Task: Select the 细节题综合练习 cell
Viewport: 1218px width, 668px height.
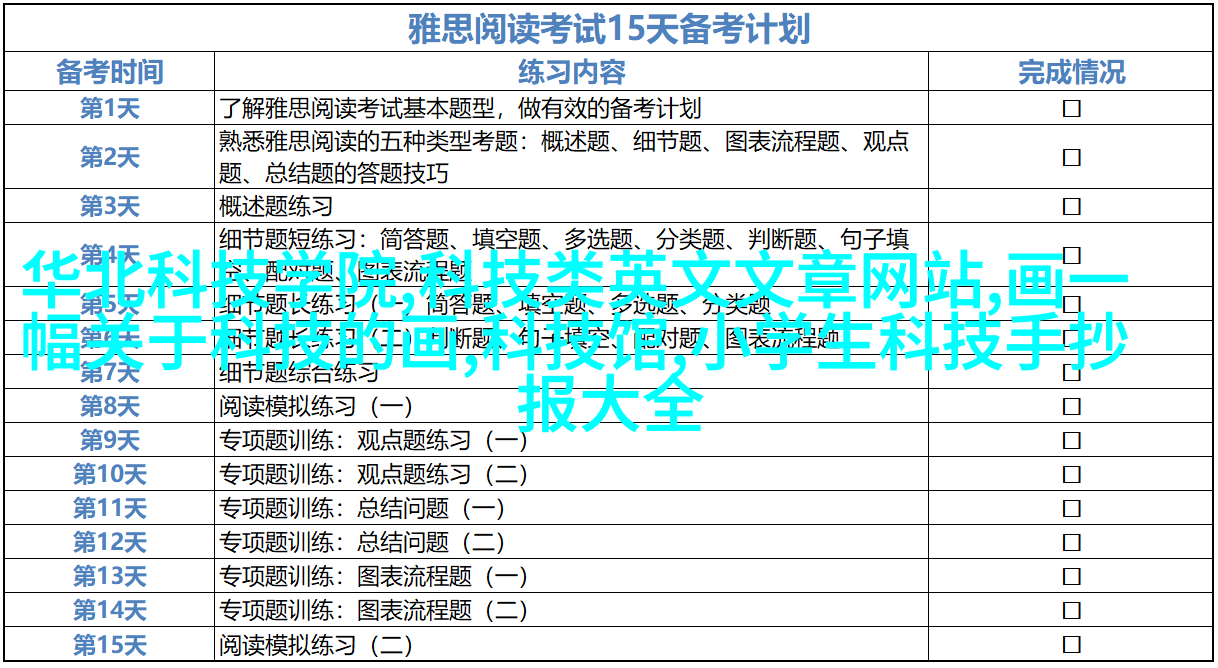Action: (x=571, y=373)
